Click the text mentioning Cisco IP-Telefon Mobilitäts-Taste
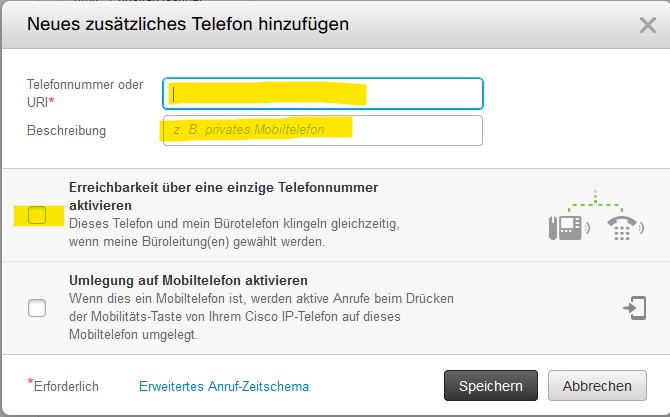 pos(262,316)
